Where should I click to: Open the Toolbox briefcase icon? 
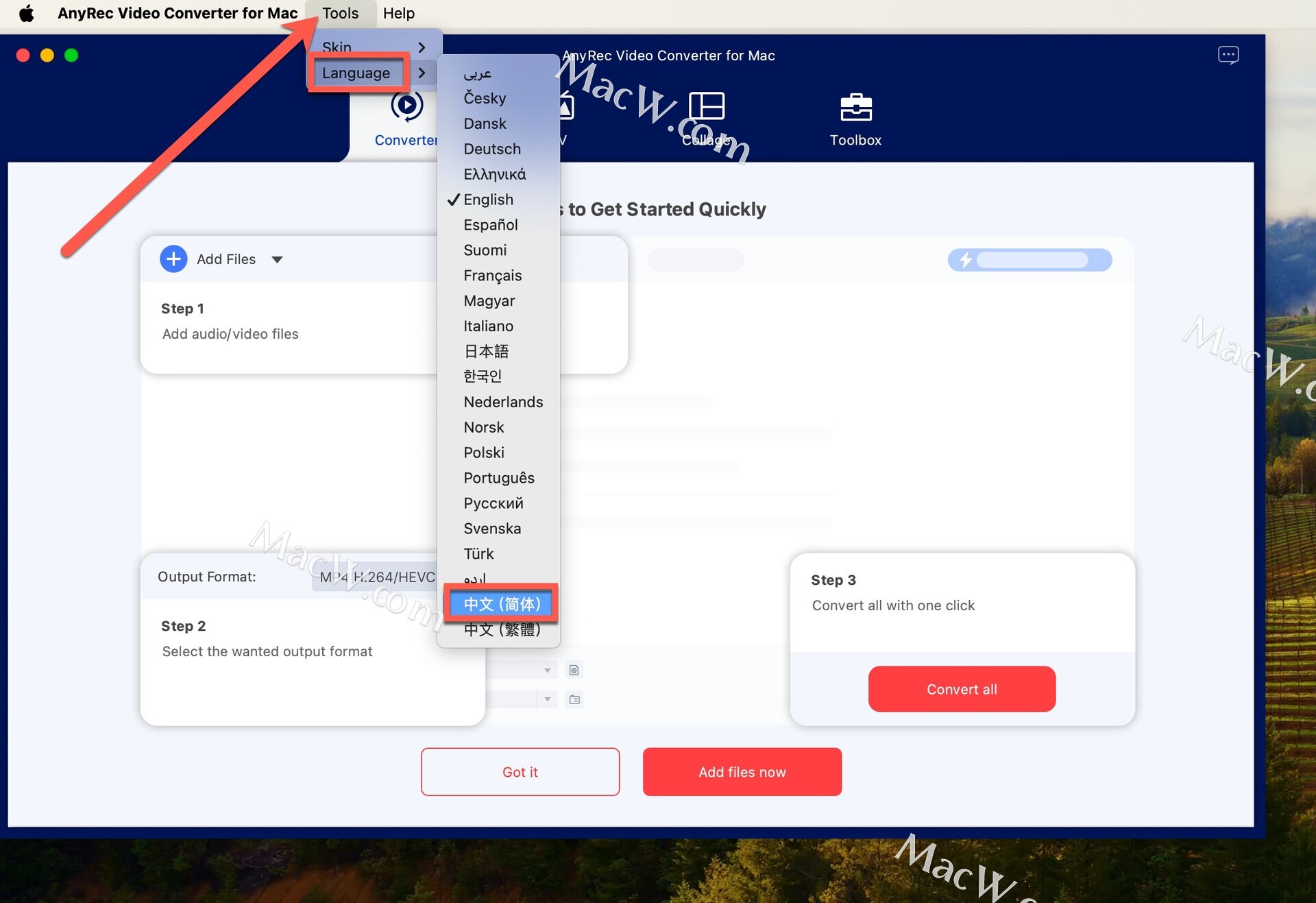pyautogui.click(x=855, y=108)
